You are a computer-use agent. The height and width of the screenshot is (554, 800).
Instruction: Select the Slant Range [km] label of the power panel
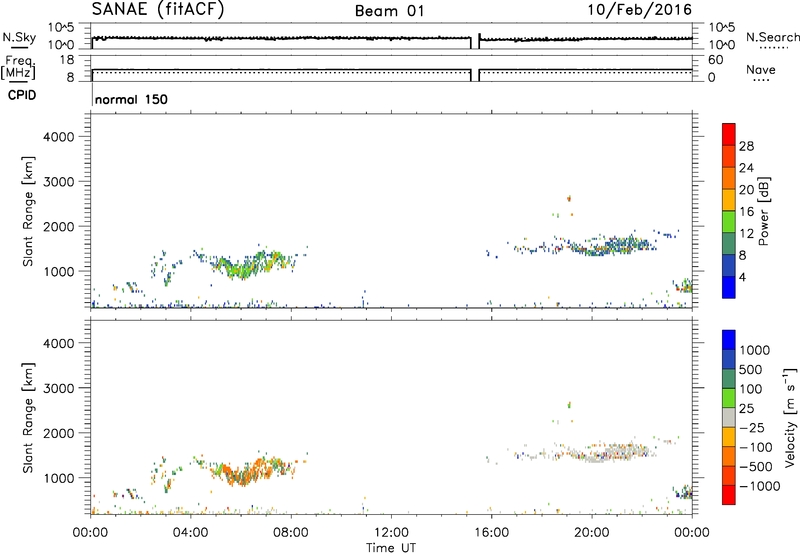[x=28, y=211]
